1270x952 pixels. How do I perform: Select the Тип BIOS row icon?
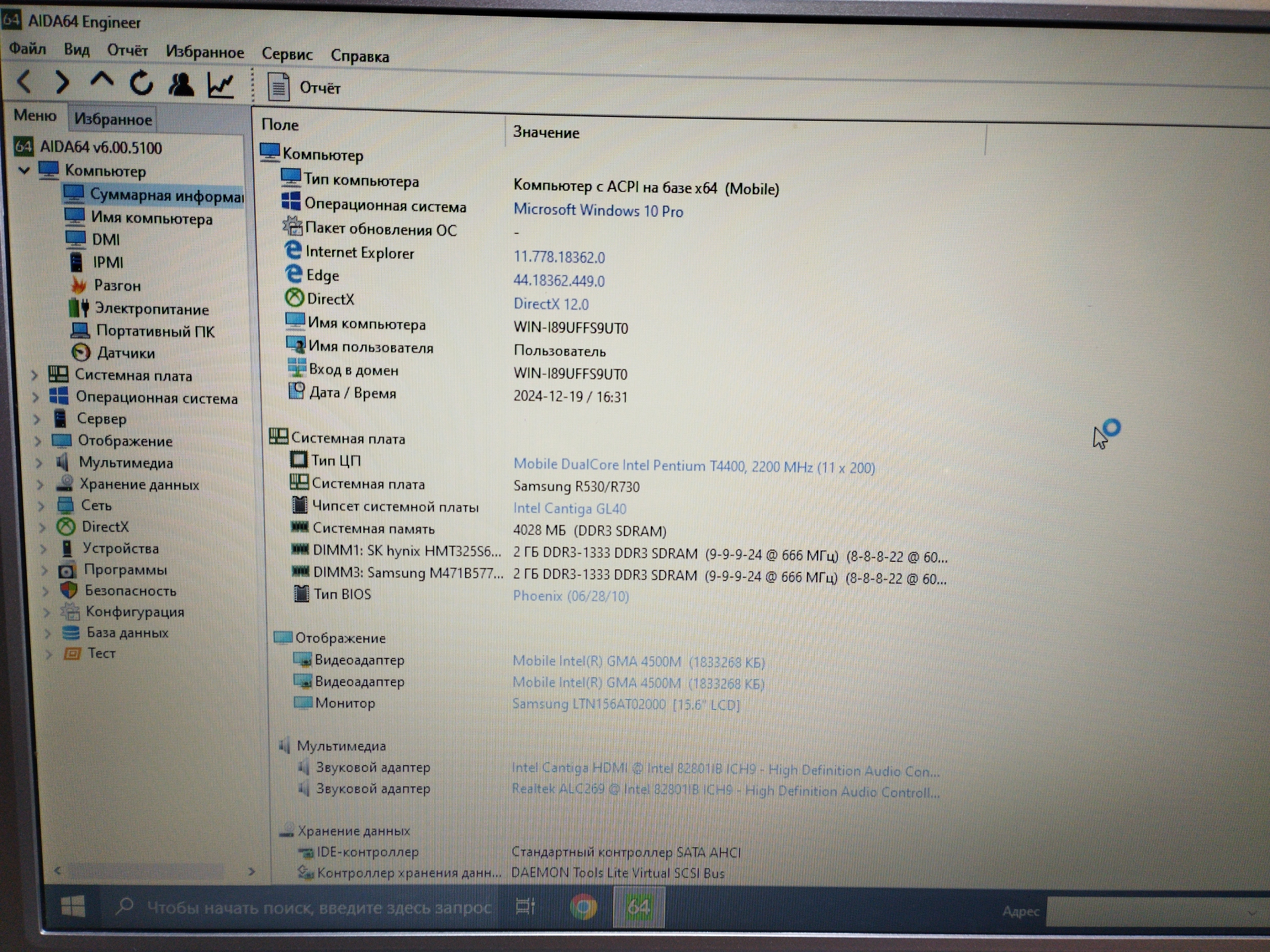coord(301,593)
